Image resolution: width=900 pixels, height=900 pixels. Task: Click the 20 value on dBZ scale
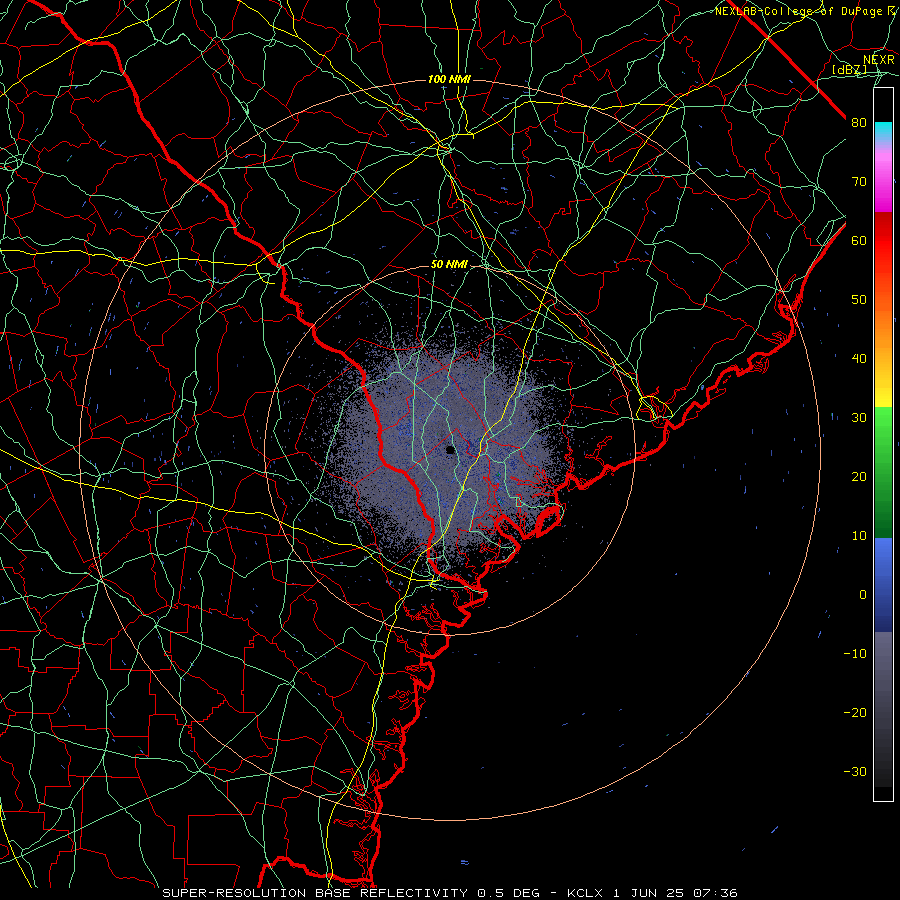coord(859,477)
